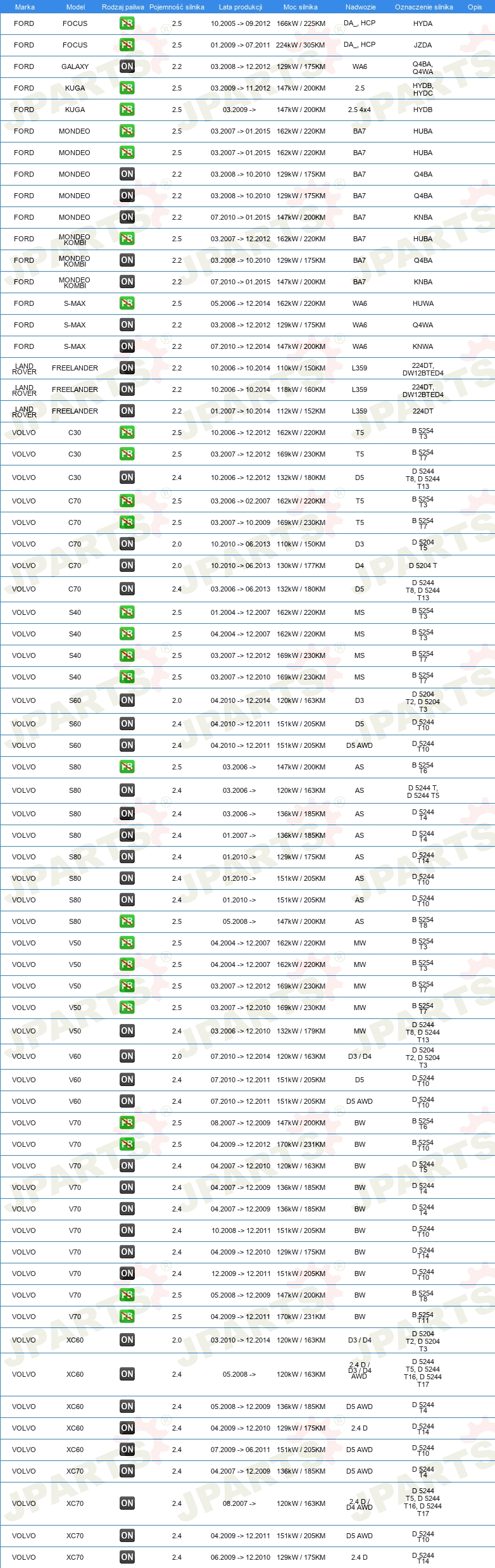This screenshot has width=495, height=1568.
Task: Click the Marka column header
Action: click(25, 7)
